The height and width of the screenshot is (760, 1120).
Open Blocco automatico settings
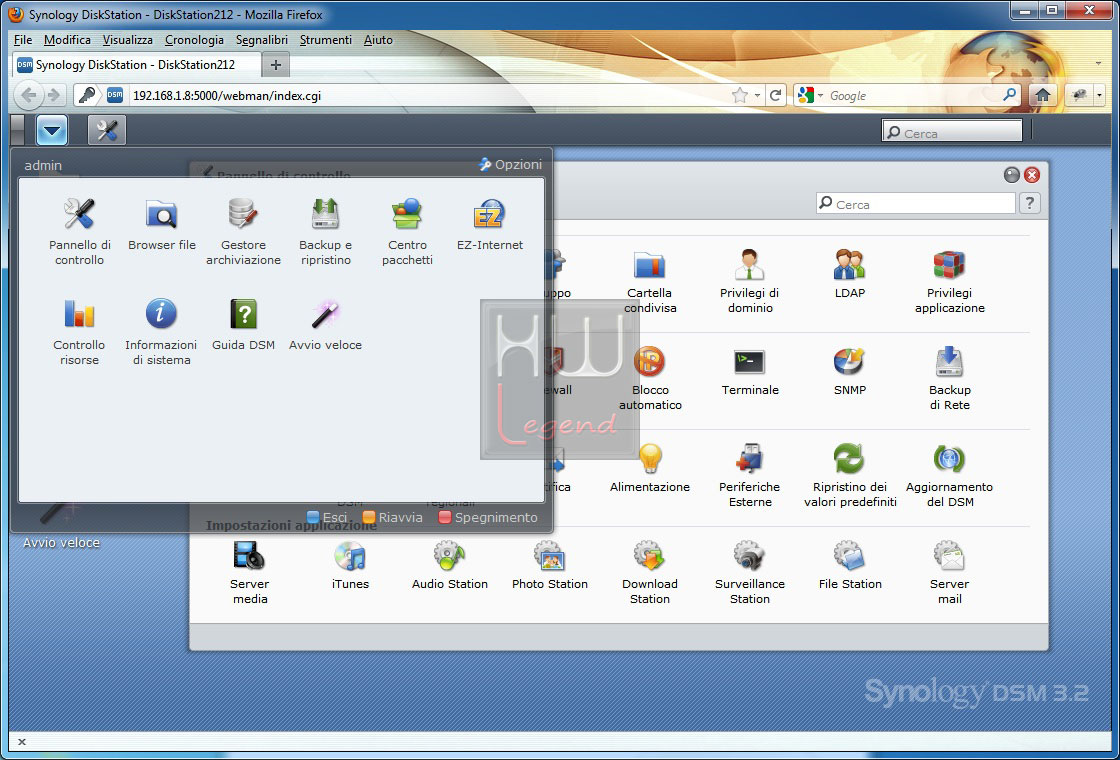[650, 379]
